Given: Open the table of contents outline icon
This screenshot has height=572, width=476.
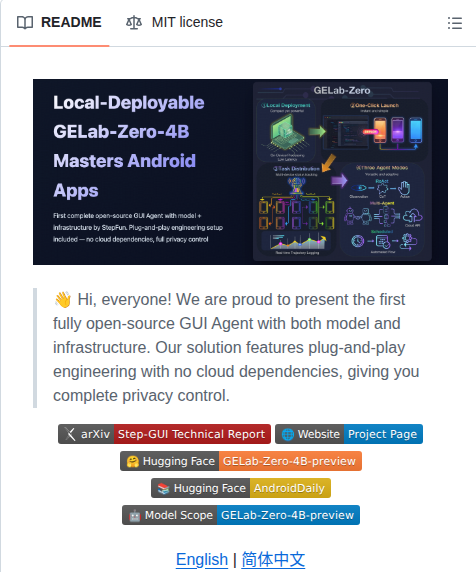Looking at the screenshot, I should tap(455, 23).
